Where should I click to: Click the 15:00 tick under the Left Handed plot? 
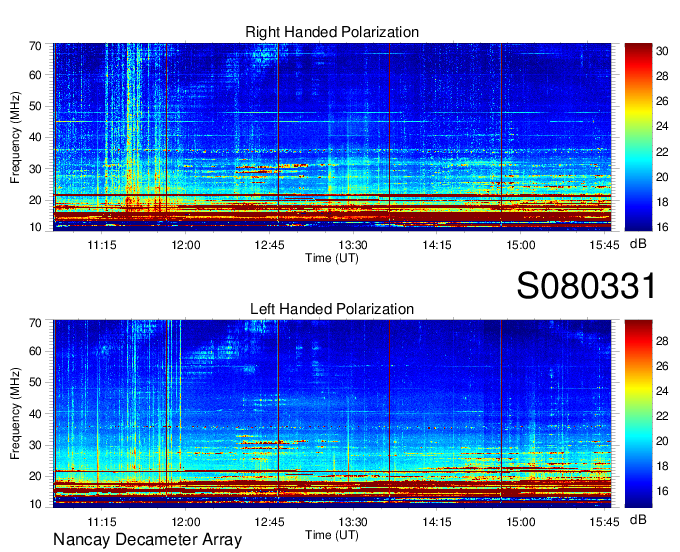521,522
